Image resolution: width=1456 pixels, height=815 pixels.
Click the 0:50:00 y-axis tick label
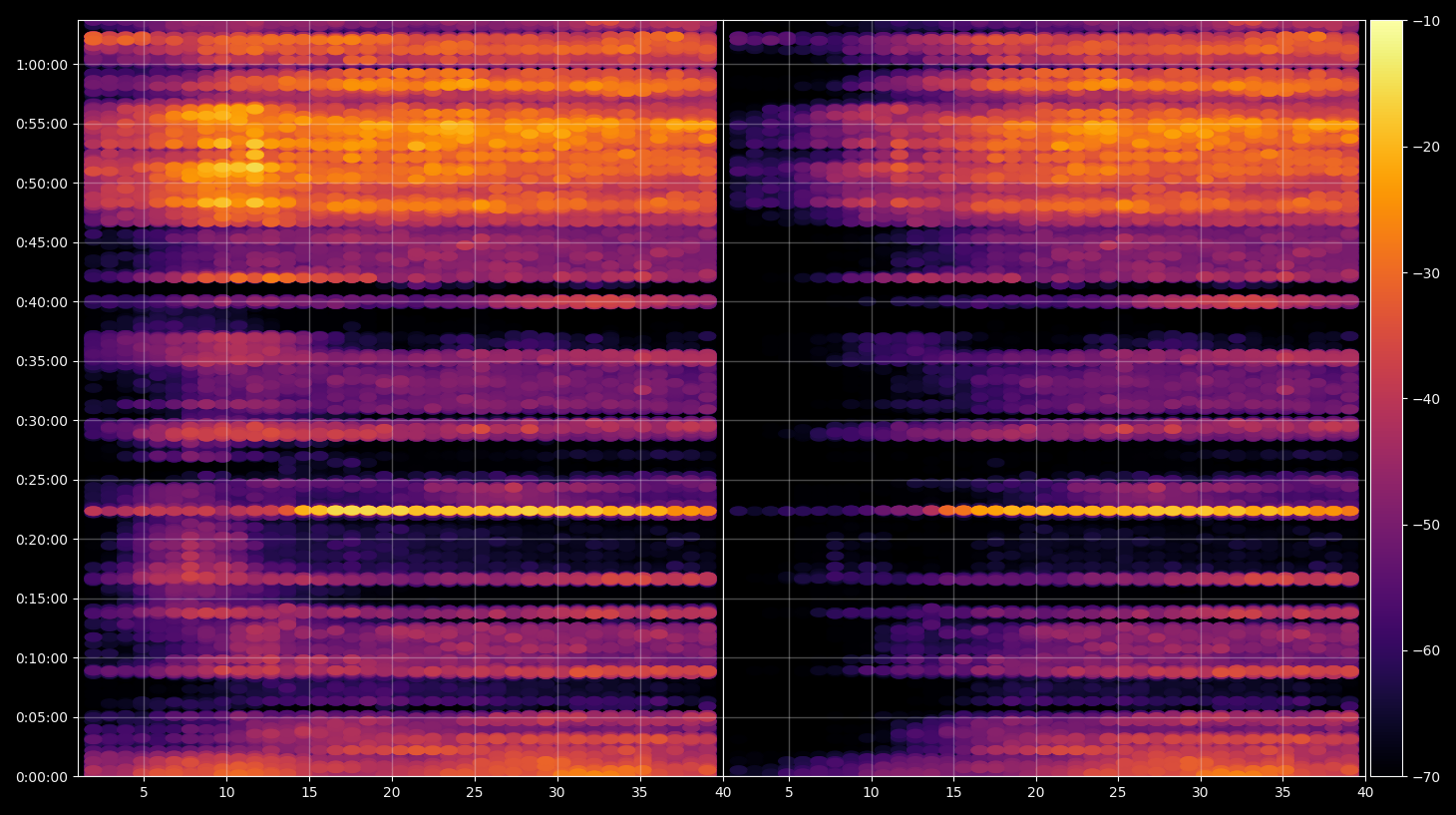coord(42,184)
